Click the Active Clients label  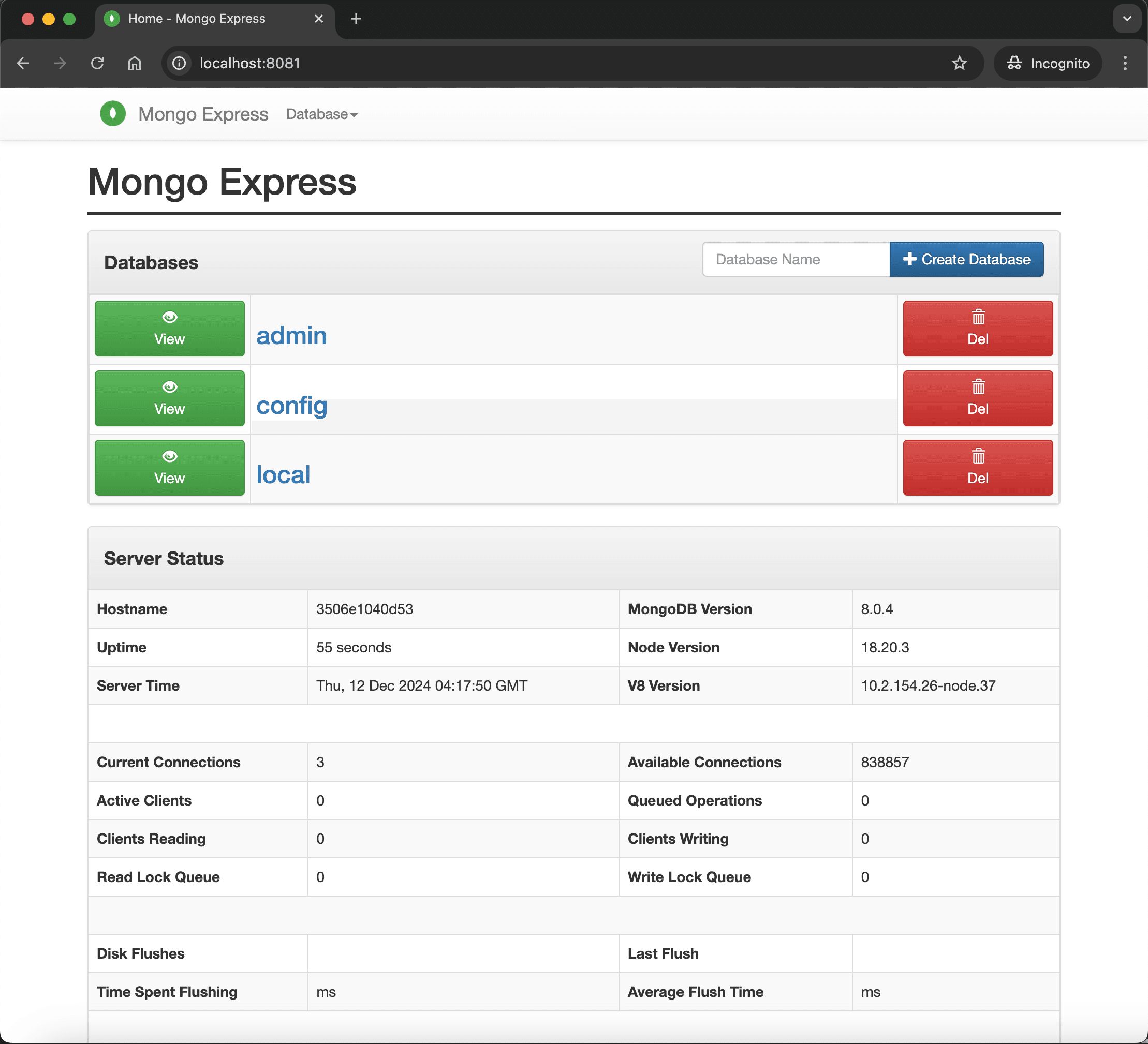144,800
